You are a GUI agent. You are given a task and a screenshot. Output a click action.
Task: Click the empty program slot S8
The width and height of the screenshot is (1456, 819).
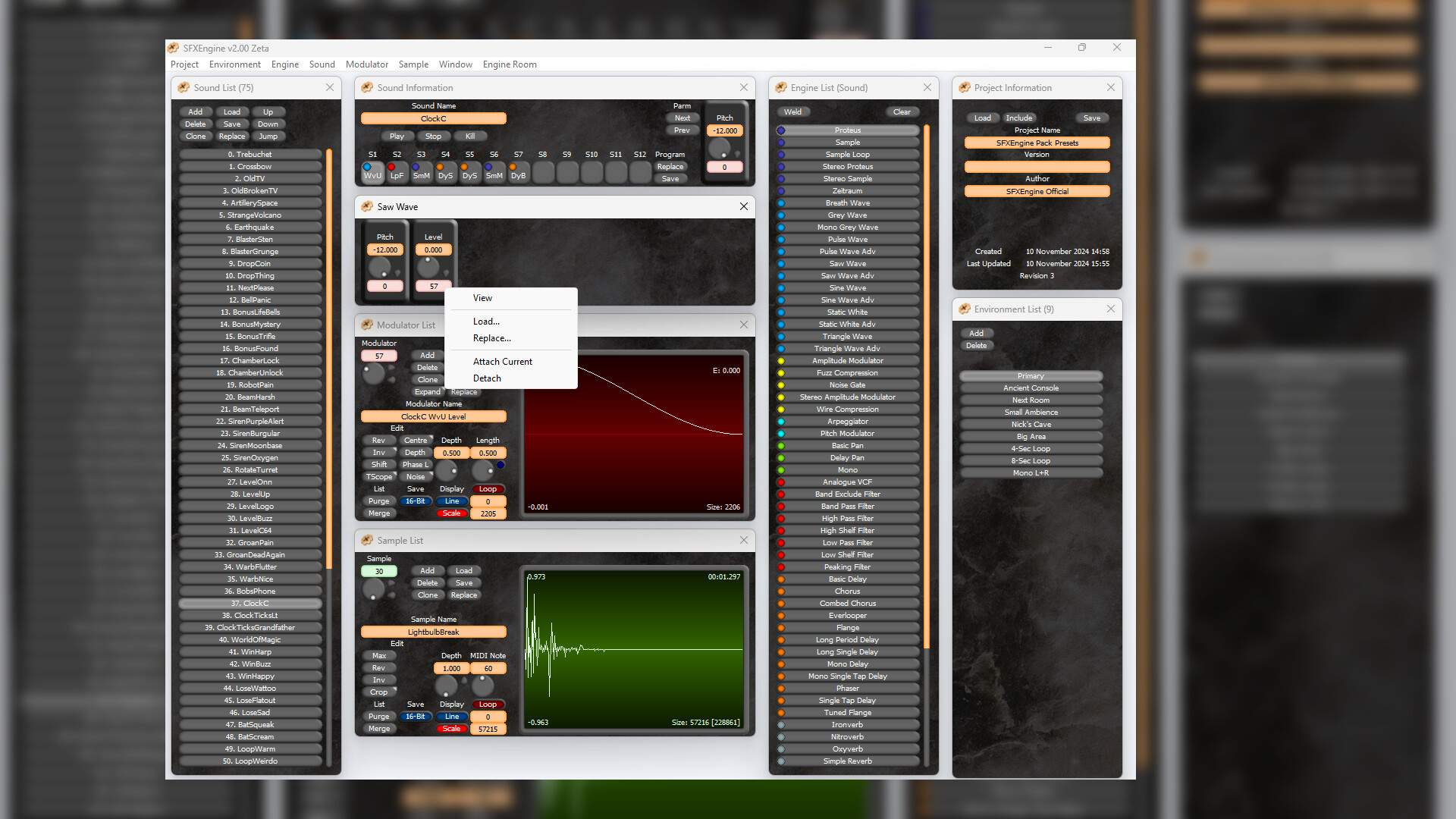[542, 173]
